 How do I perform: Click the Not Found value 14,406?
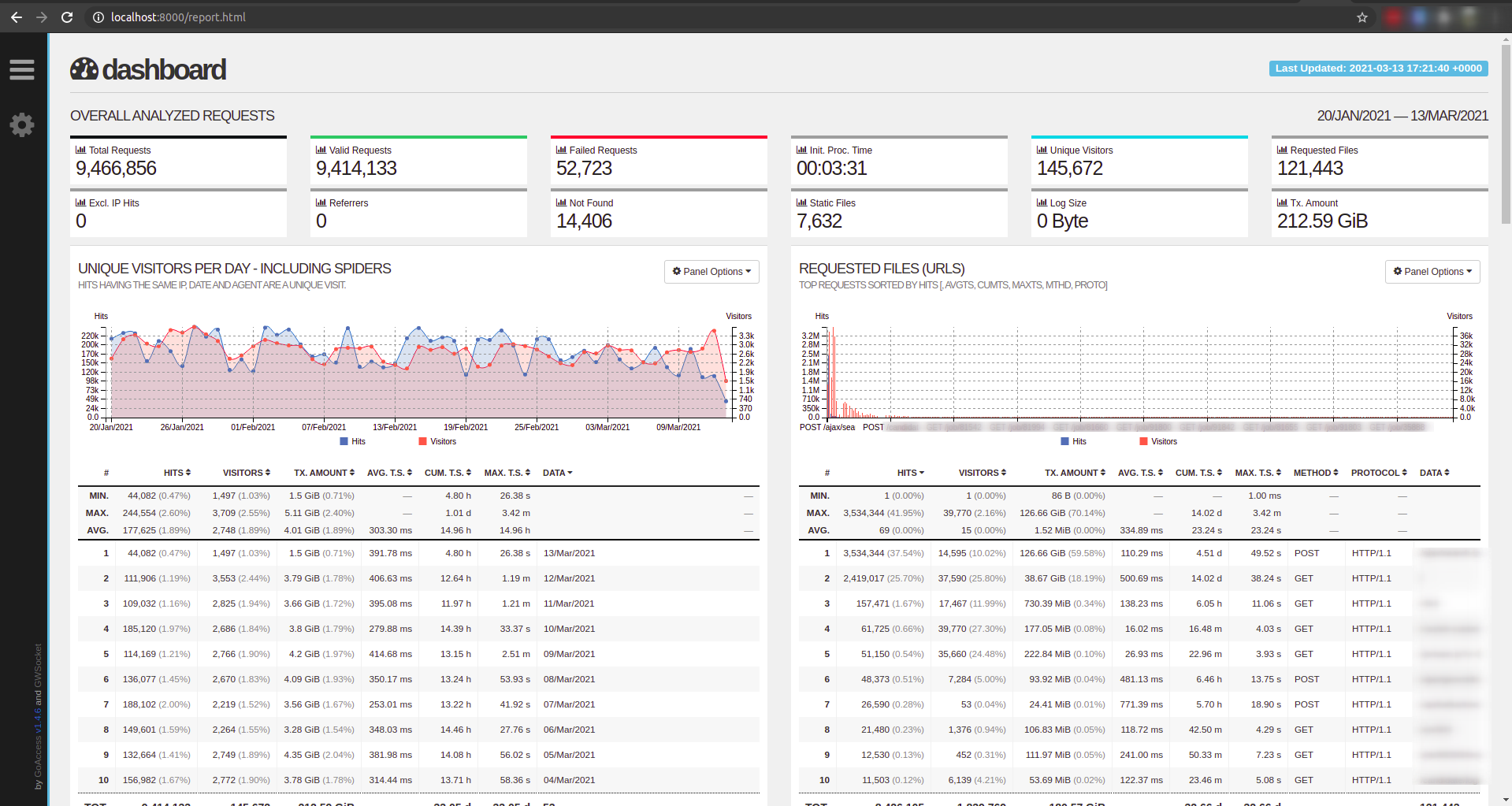[x=584, y=221]
